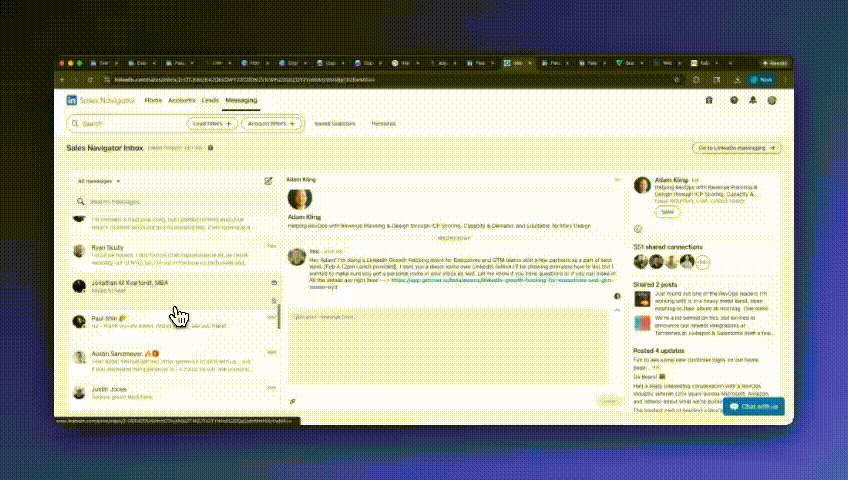Click the blue New button in browser toolbar
The image size is (848, 480).
762,80
